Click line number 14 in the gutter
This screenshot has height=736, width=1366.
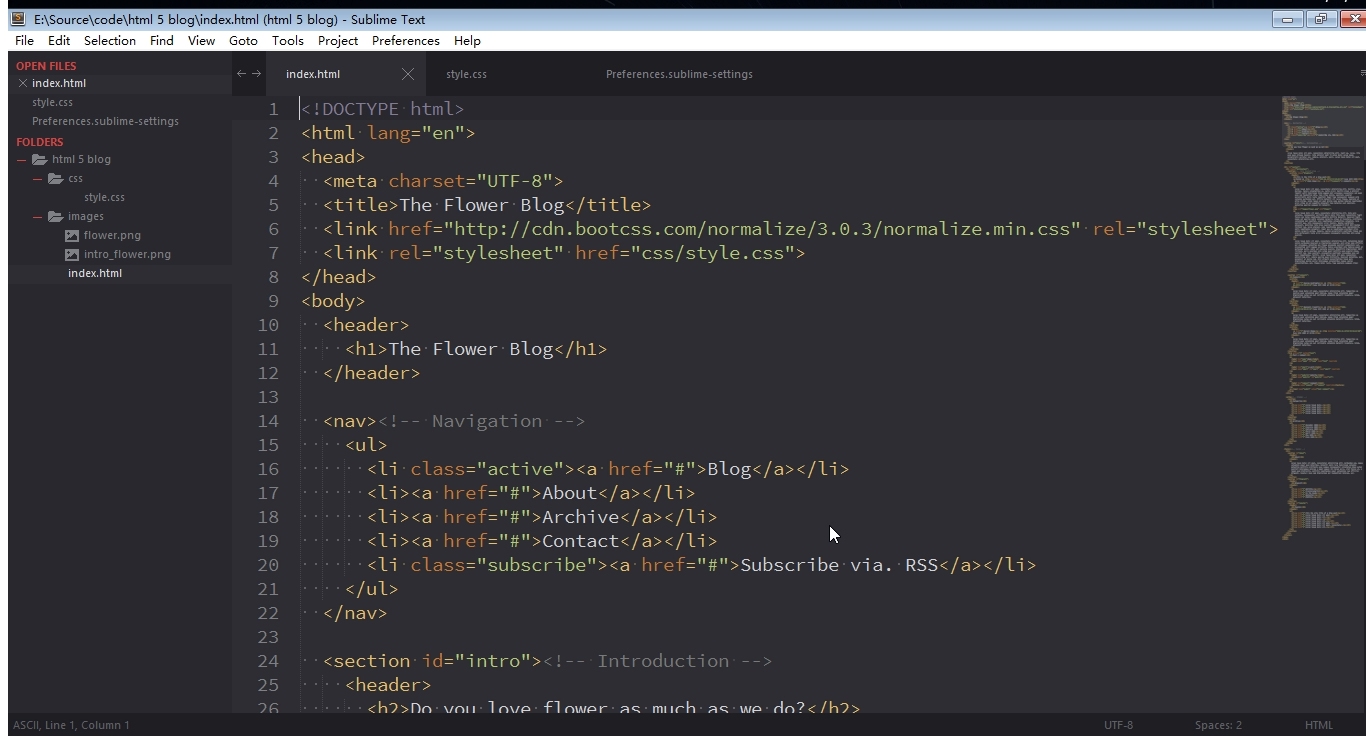click(x=268, y=421)
